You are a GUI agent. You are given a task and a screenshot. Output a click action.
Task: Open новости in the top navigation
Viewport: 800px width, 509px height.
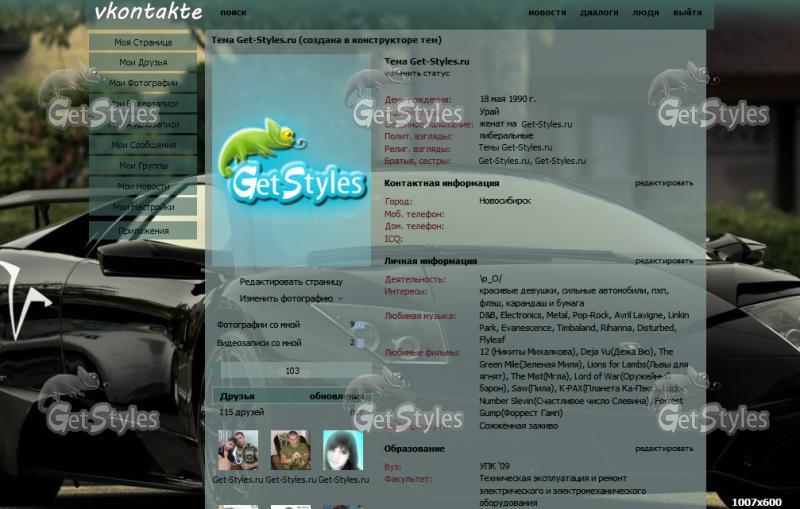[547, 13]
